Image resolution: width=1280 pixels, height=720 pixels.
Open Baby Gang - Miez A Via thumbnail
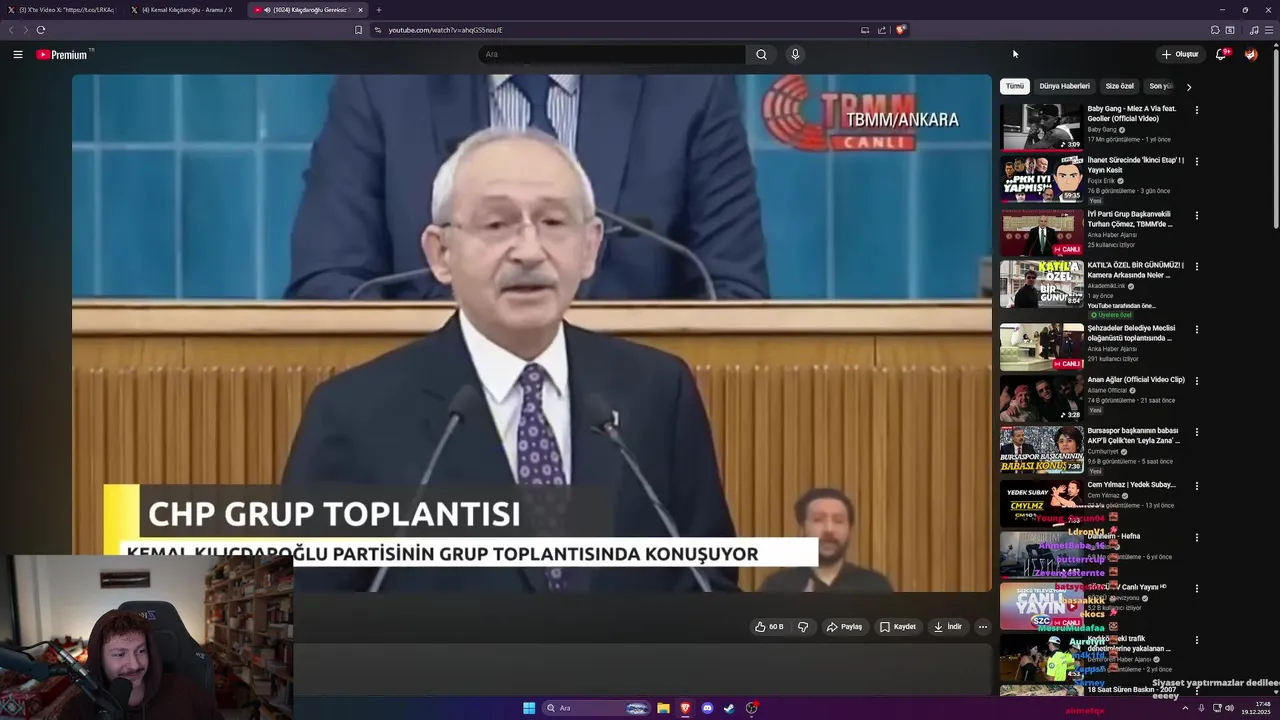pyautogui.click(x=1041, y=127)
